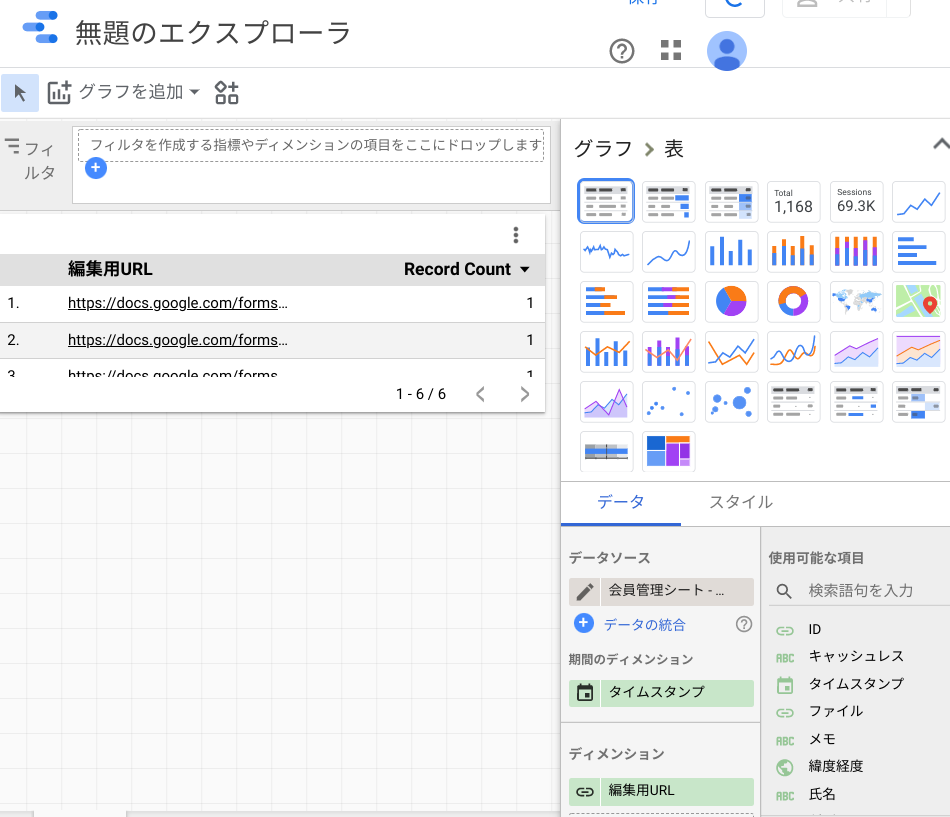The height and width of the screenshot is (817, 950).
Task: Select the treemap chart type
Action: (668, 452)
